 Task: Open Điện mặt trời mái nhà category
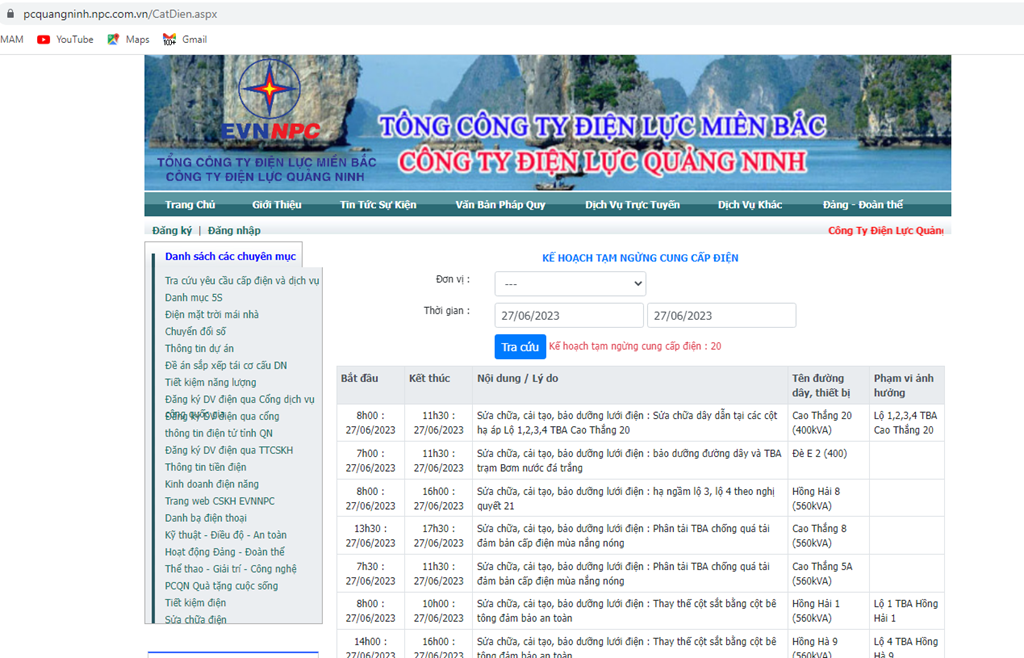[x=212, y=315]
